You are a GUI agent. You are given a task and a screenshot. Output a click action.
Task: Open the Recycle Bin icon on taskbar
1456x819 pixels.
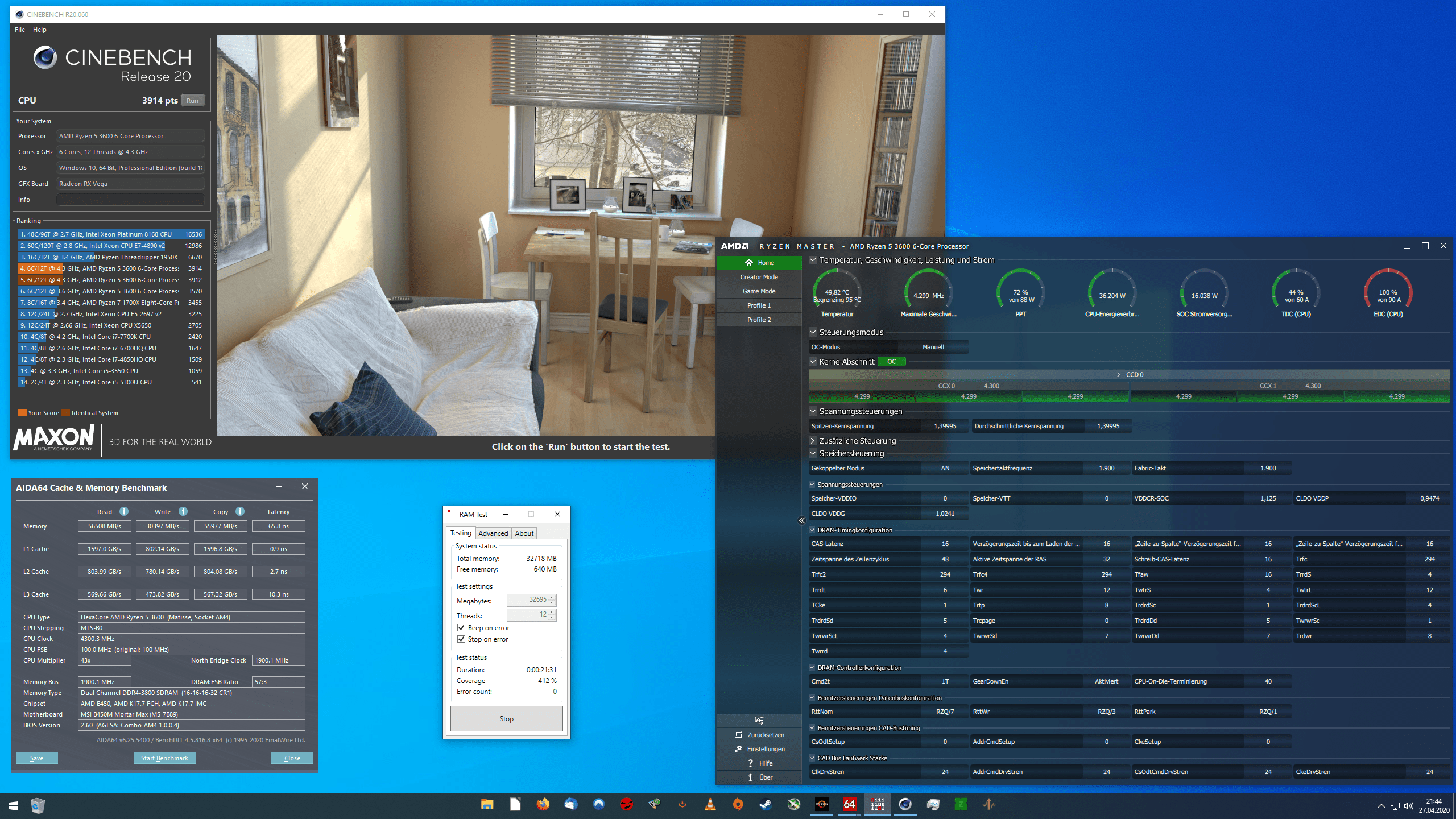pos(38,805)
